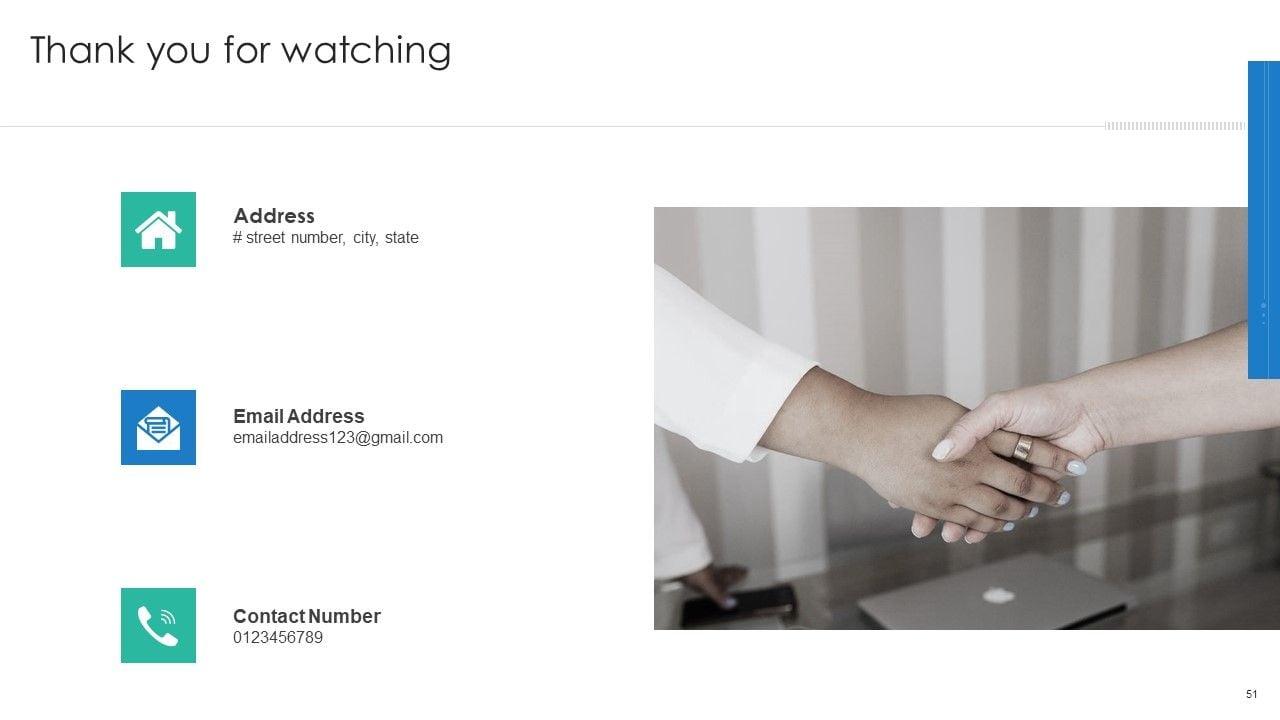Screen dimensions: 1280x720
Task: Click the phone number 0123456789
Action: [x=278, y=638]
